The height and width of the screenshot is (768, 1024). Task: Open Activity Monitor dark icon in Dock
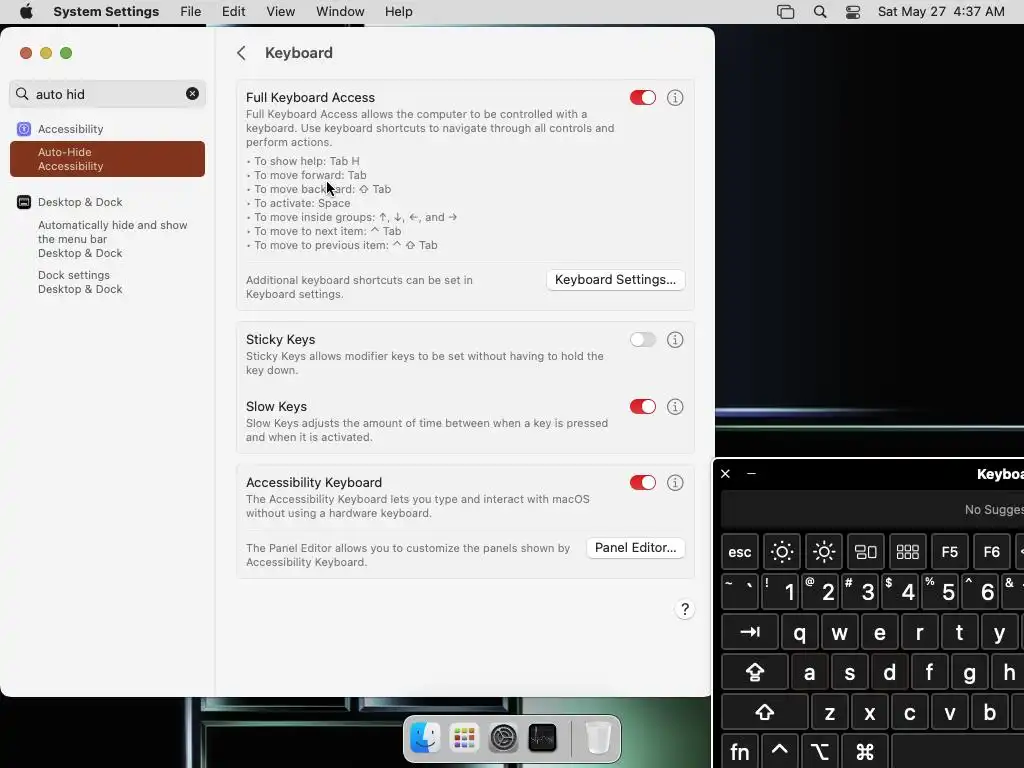tap(542, 739)
